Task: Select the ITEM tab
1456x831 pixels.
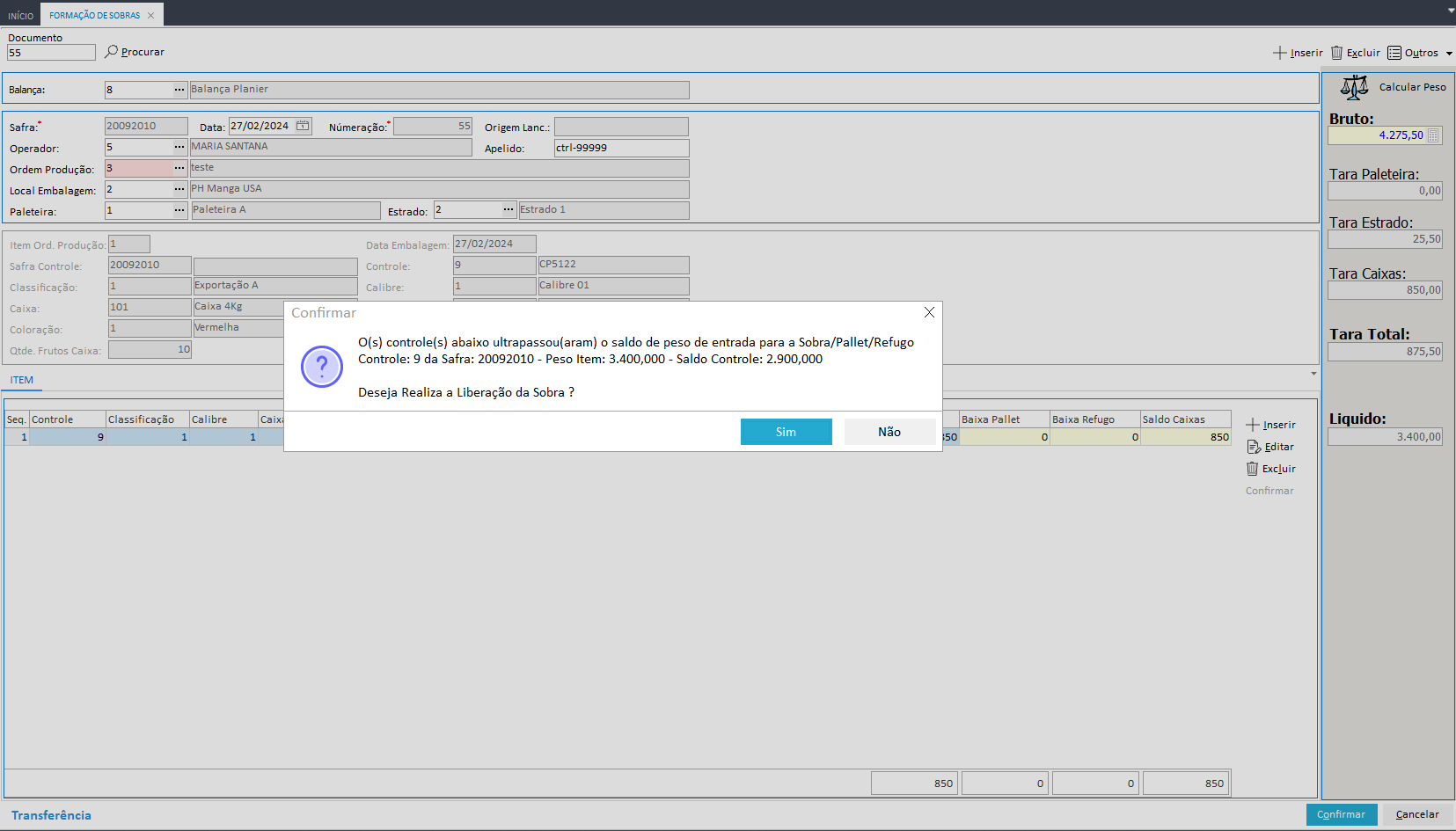Action: [x=22, y=381]
